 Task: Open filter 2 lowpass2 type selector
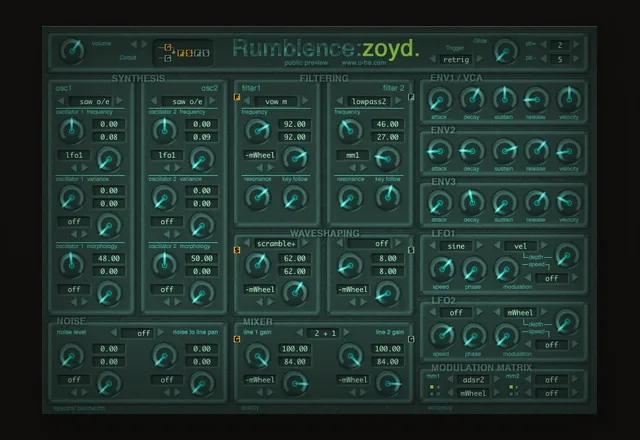point(369,101)
